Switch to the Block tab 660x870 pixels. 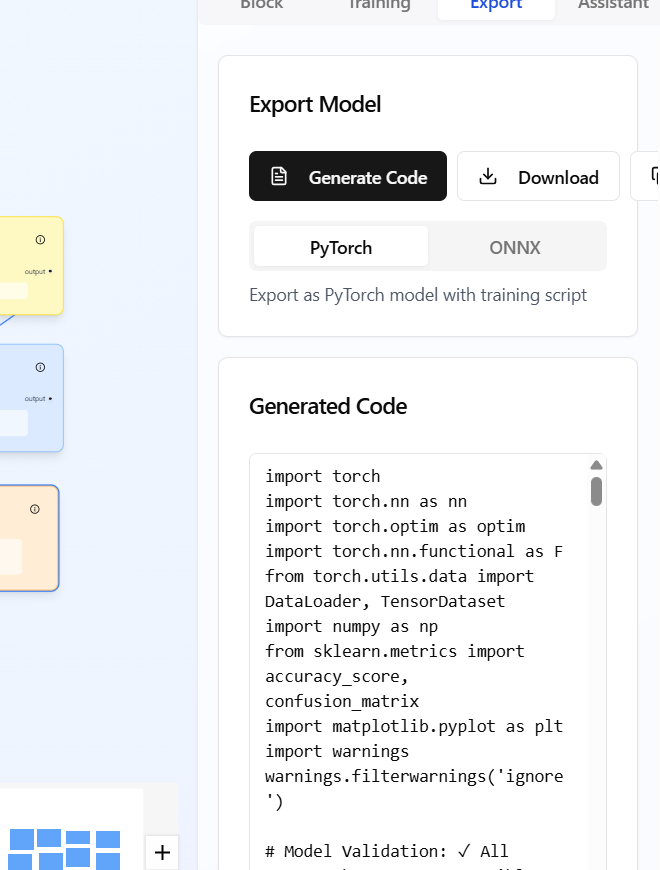(261, 5)
